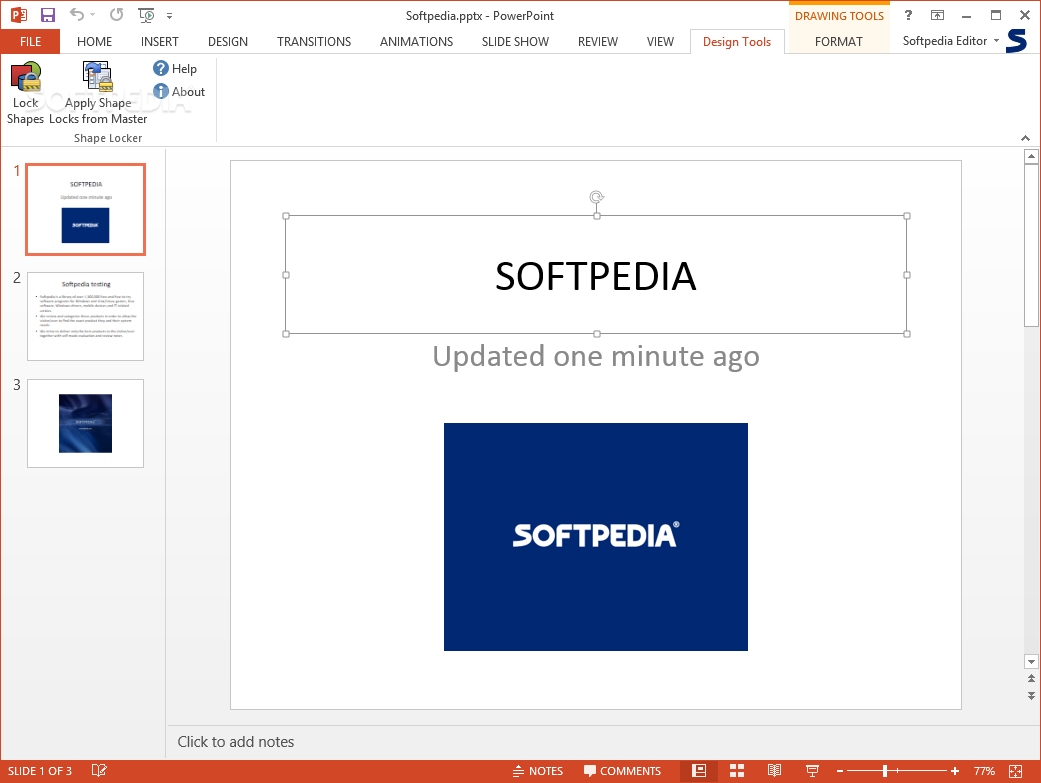This screenshot has width=1041, height=783.
Task: Click the vertical scrollbar thumb
Action: 1031,246
